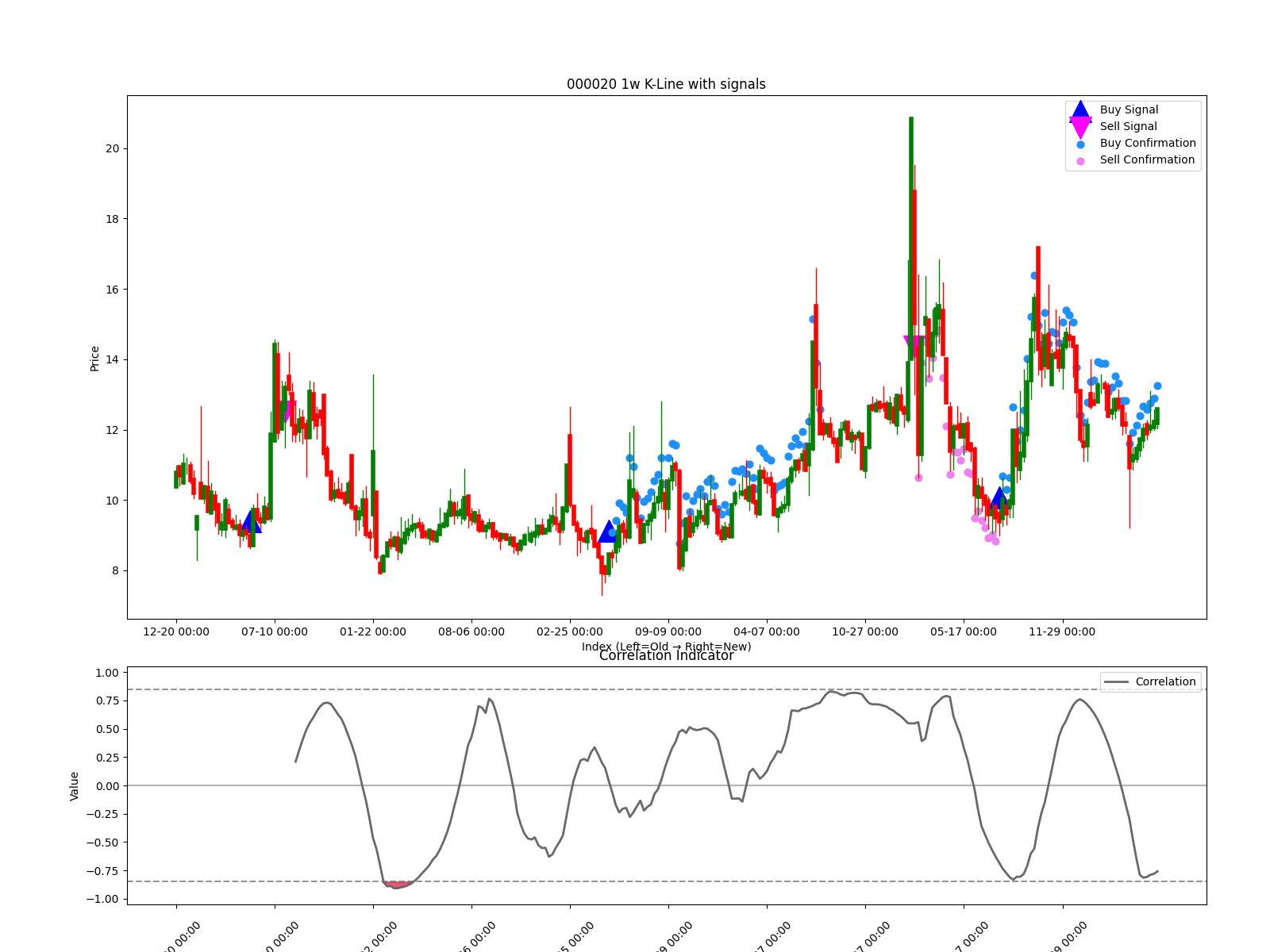Click the x-axis label '08-06 00:00'

471,632
